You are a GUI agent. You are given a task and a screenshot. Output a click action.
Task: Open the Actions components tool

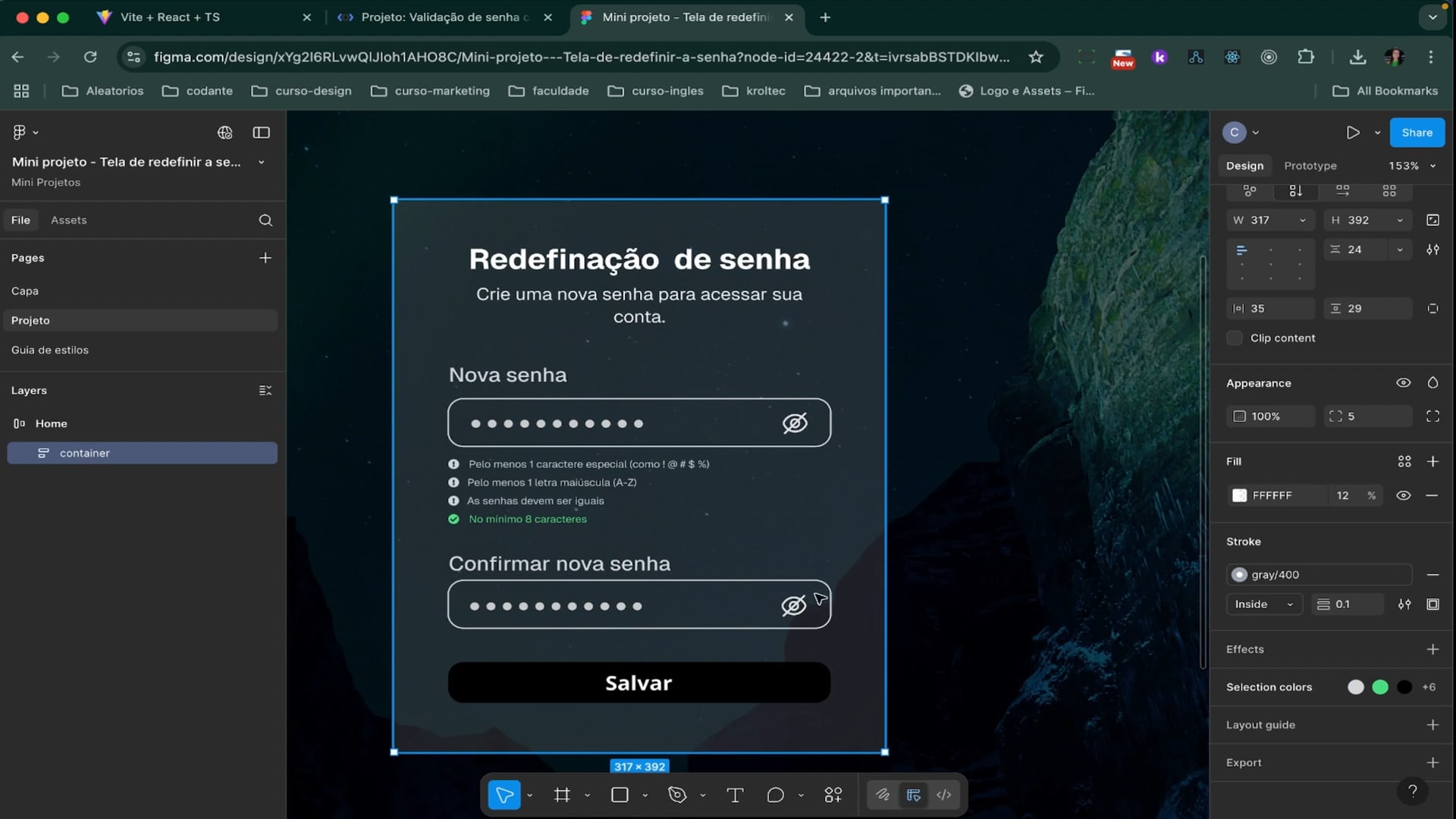point(833,795)
